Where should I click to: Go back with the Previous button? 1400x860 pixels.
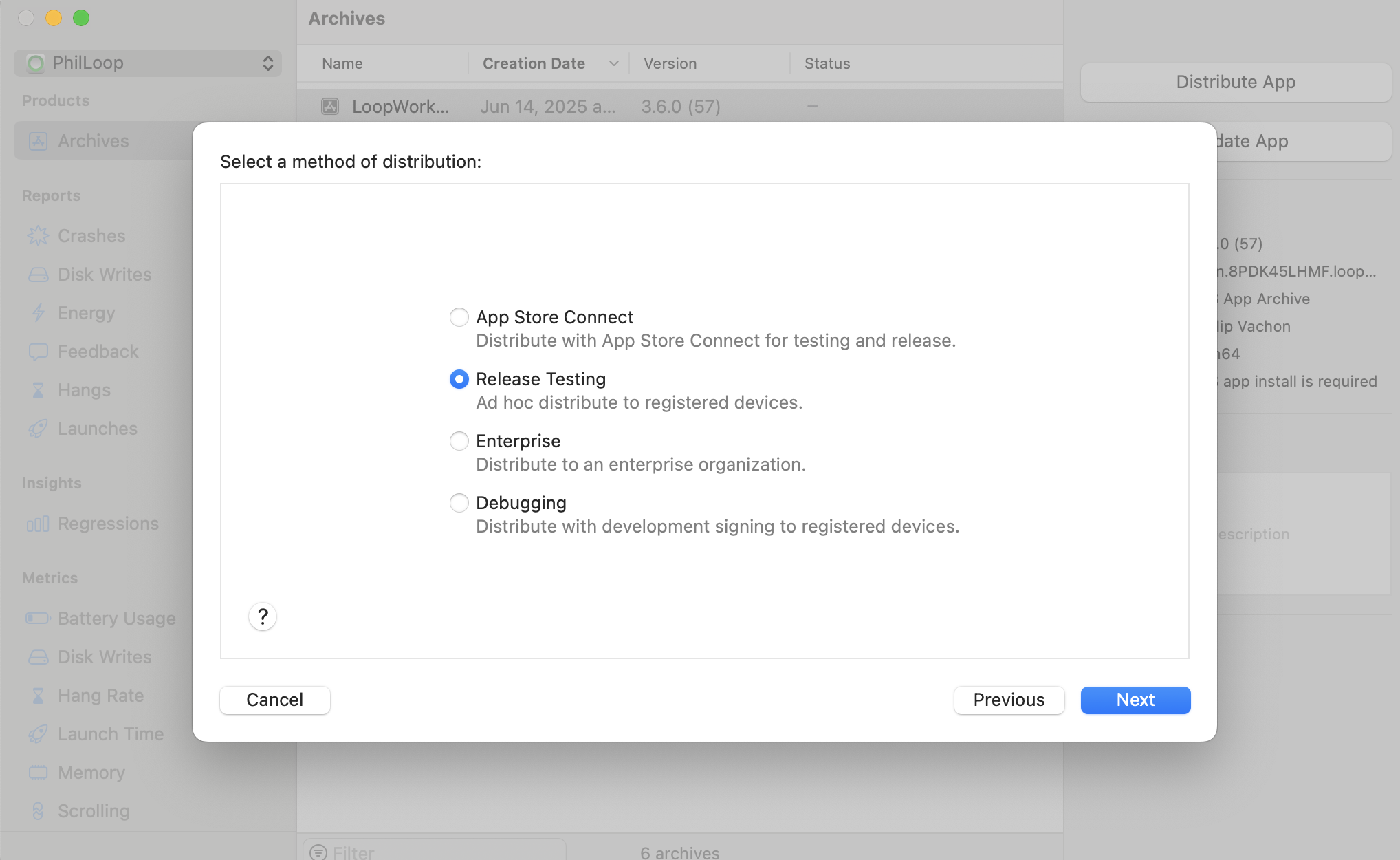pos(1009,700)
